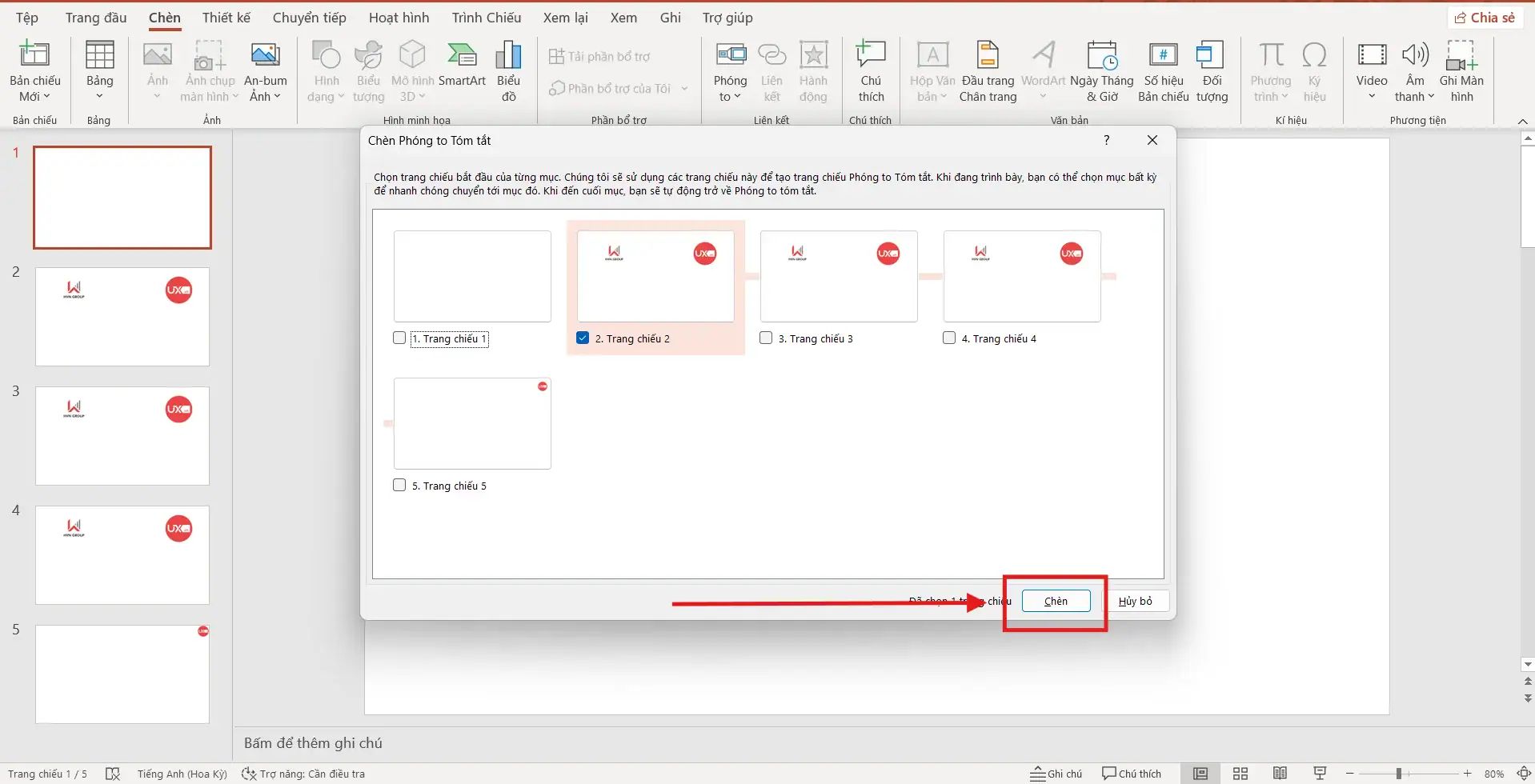This screenshot has width=1535, height=784.
Task: Open the Biểu đồ chart tool
Action: coord(509,70)
